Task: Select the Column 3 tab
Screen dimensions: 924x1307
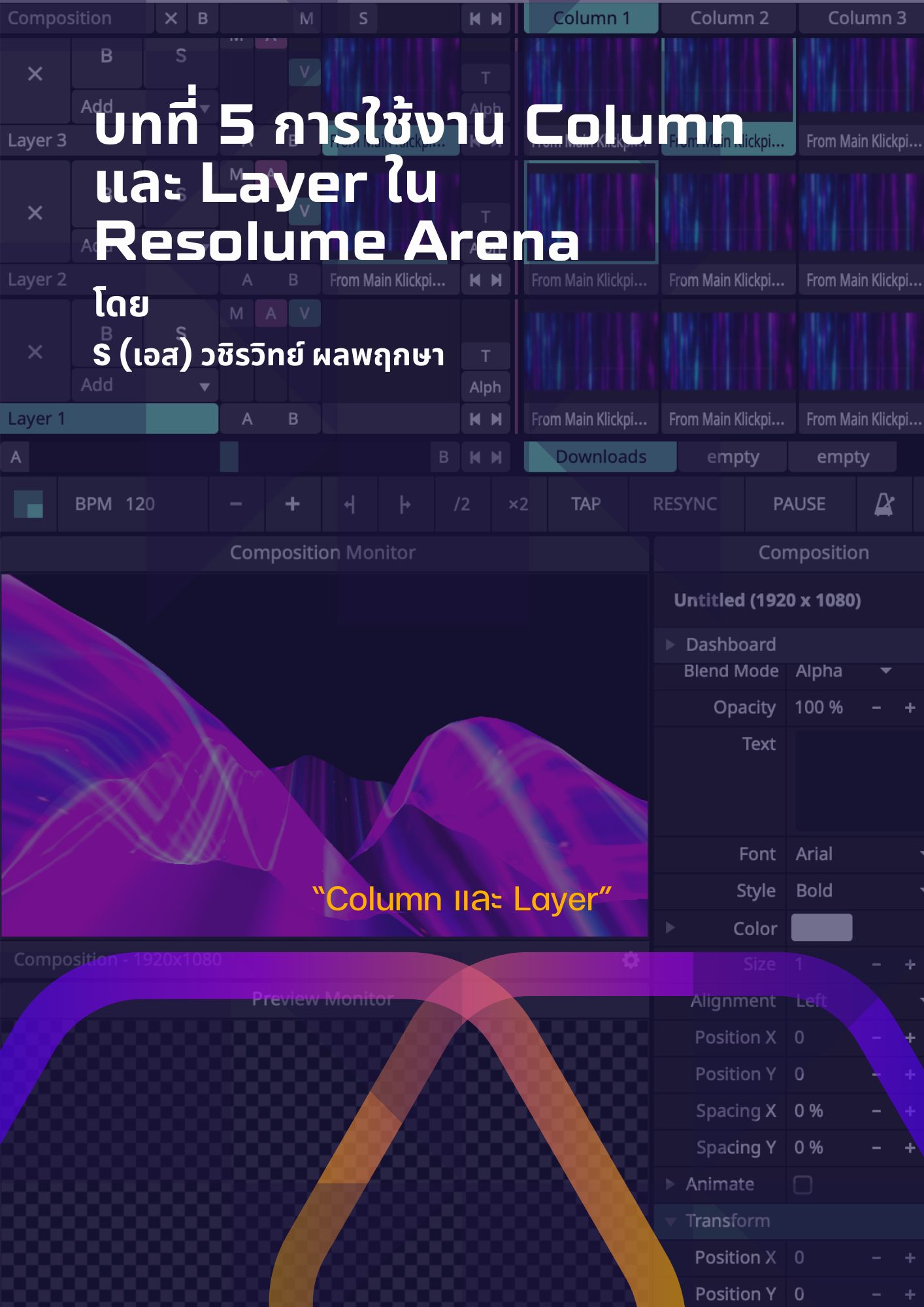Action: pyautogui.click(x=863, y=18)
